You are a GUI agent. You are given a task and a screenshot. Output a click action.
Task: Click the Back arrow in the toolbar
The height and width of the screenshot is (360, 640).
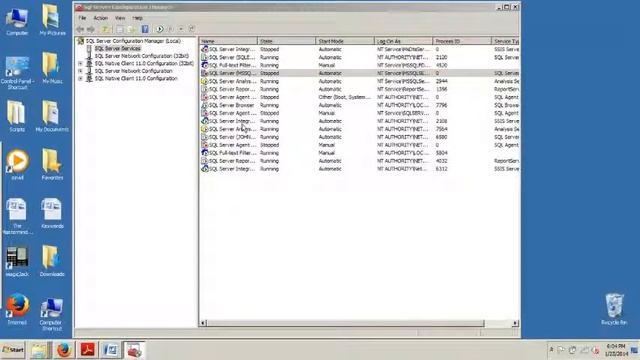coord(80,29)
